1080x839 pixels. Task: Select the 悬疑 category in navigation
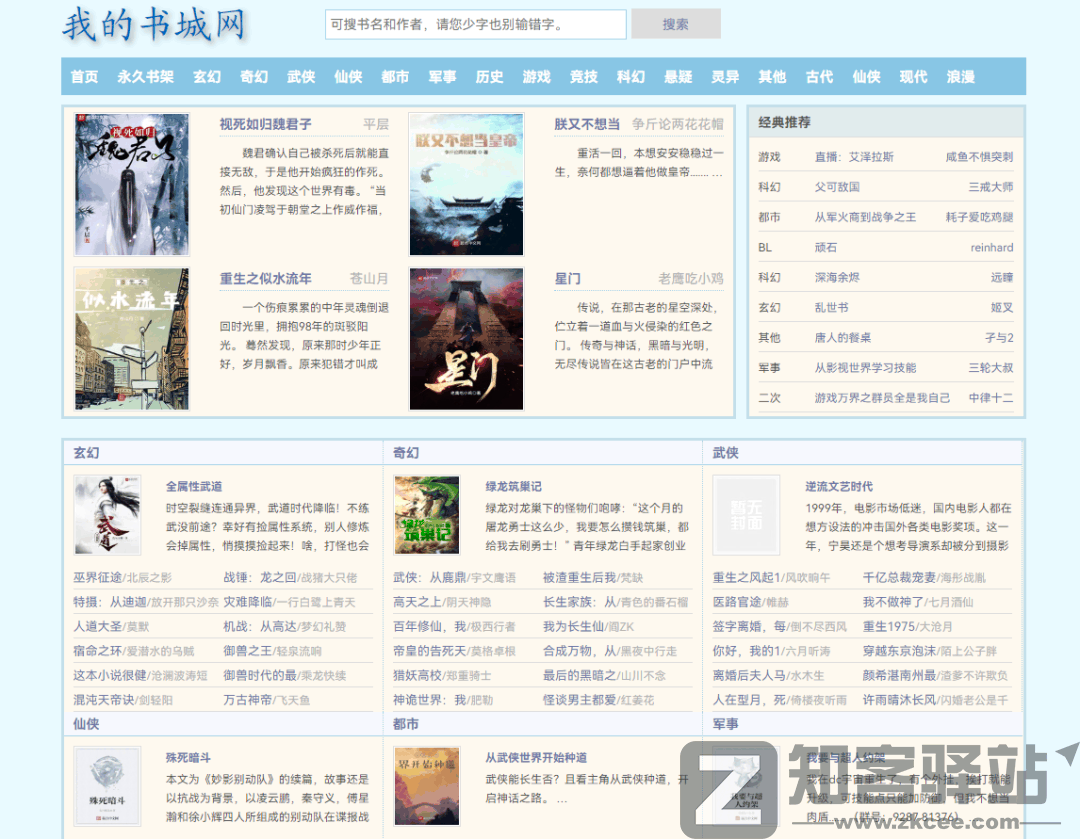[678, 77]
